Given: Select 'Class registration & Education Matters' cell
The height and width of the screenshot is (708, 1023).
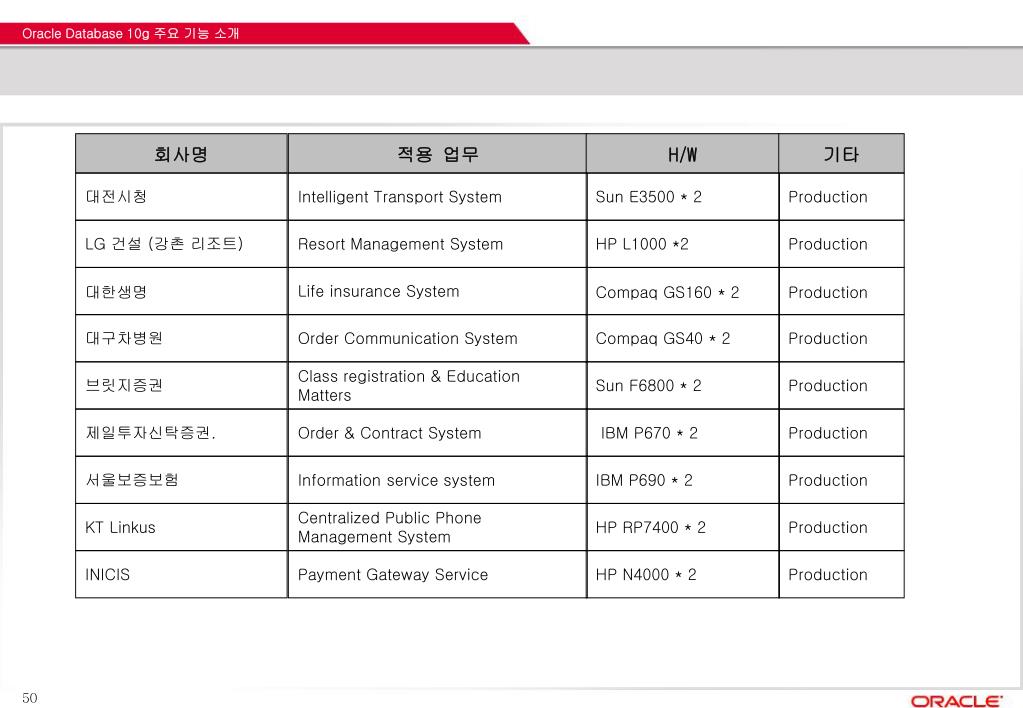Looking at the screenshot, I should [x=437, y=386].
